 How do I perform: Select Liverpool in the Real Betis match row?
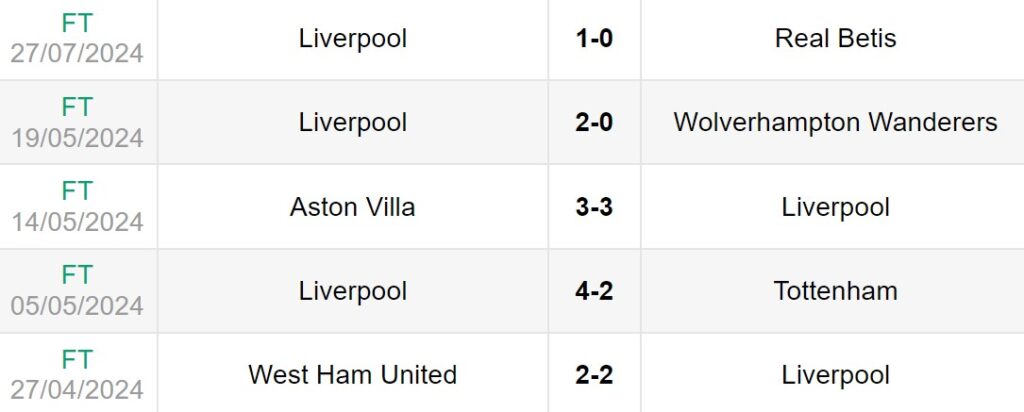point(352,39)
